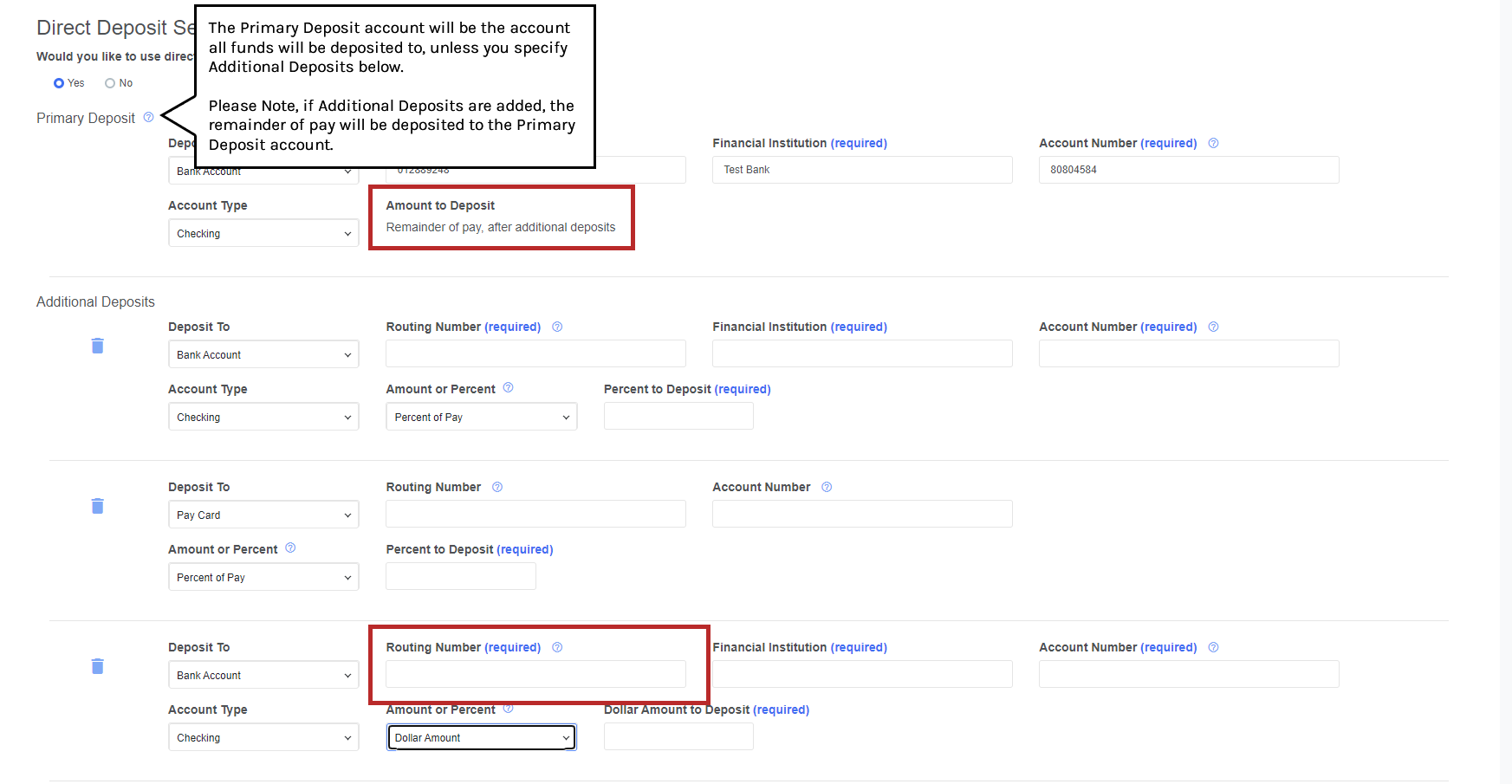Delete the first additional deposit with trash icon
Image resolution: width=1512 pixels, height=784 pixels.
coord(98,346)
